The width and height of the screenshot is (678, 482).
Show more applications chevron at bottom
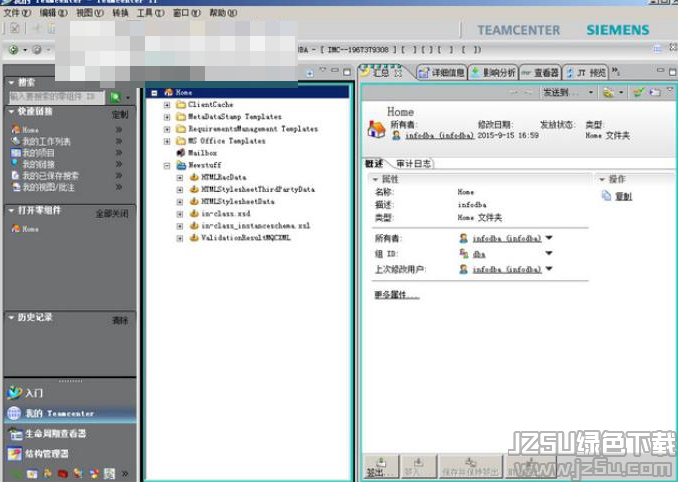pos(125,473)
